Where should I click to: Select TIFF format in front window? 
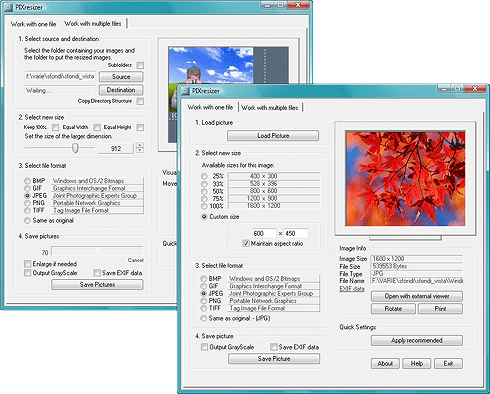pyautogui.click(x=203, y=308)
